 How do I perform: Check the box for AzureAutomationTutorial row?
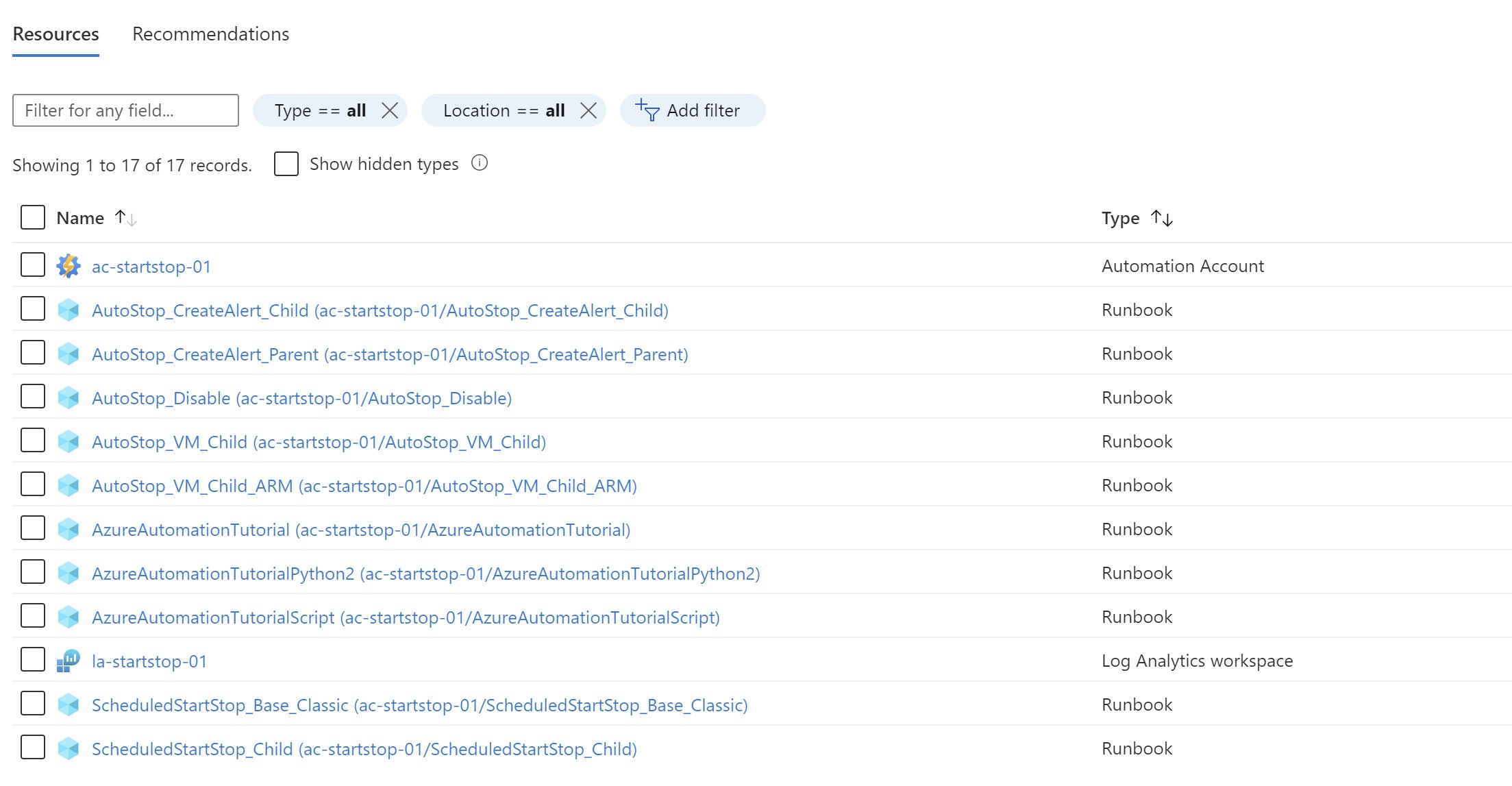click(x=33, y=528)
